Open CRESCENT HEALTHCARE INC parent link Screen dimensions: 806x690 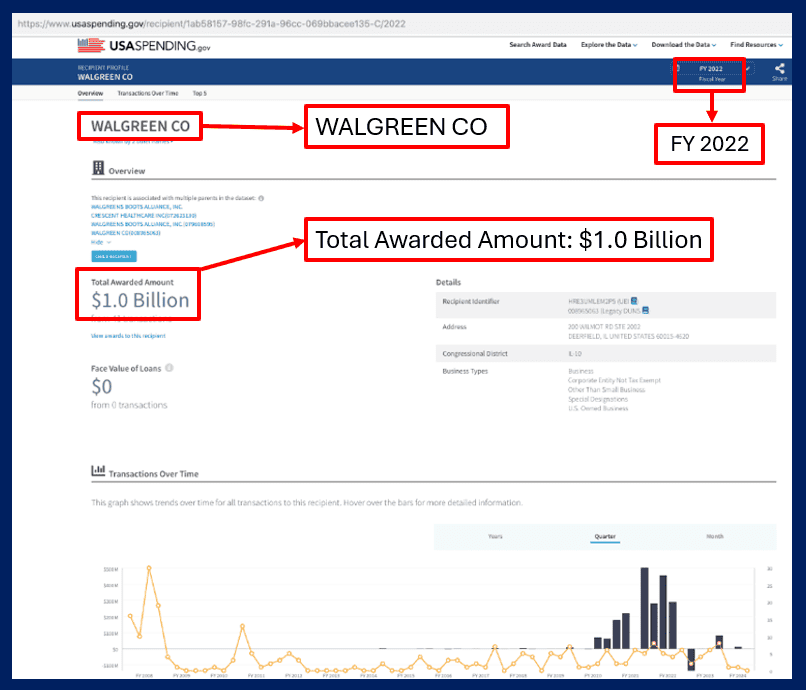coord(143,215)
